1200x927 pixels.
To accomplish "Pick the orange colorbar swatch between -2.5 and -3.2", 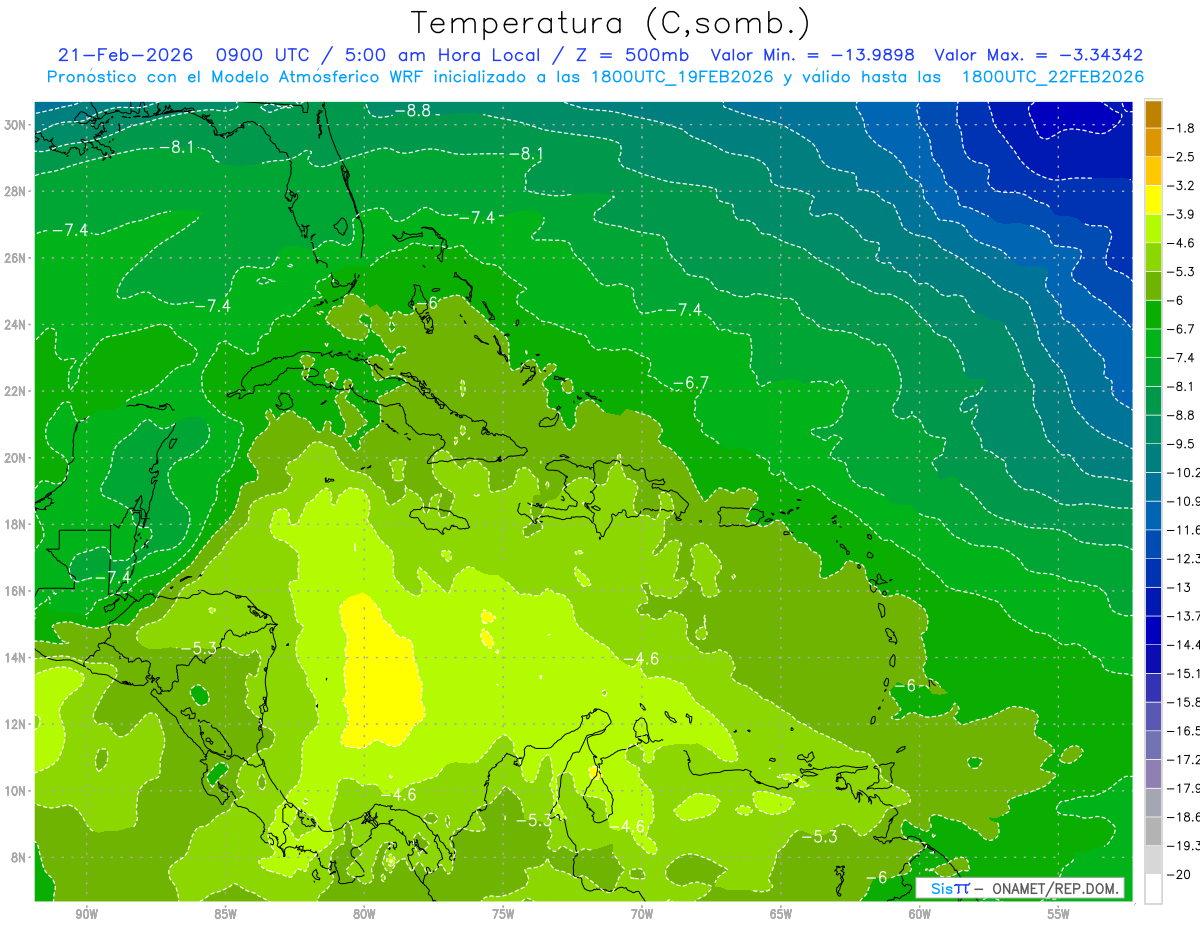I will click(x=1153, y=171).
